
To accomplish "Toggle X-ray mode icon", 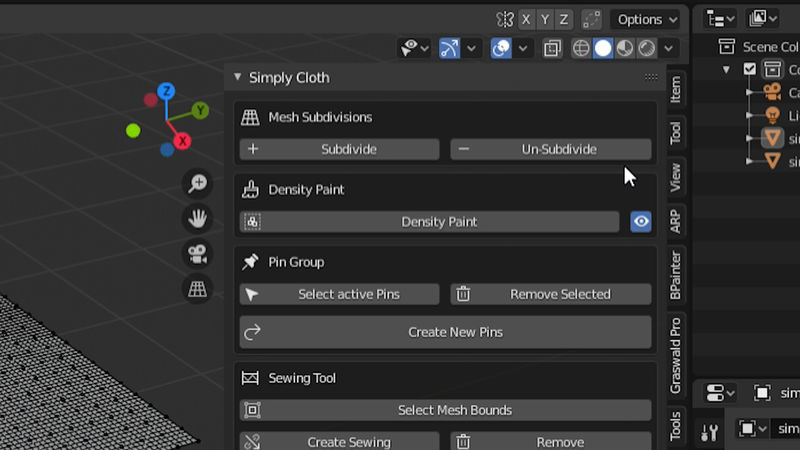I will (x=552, y=48).
